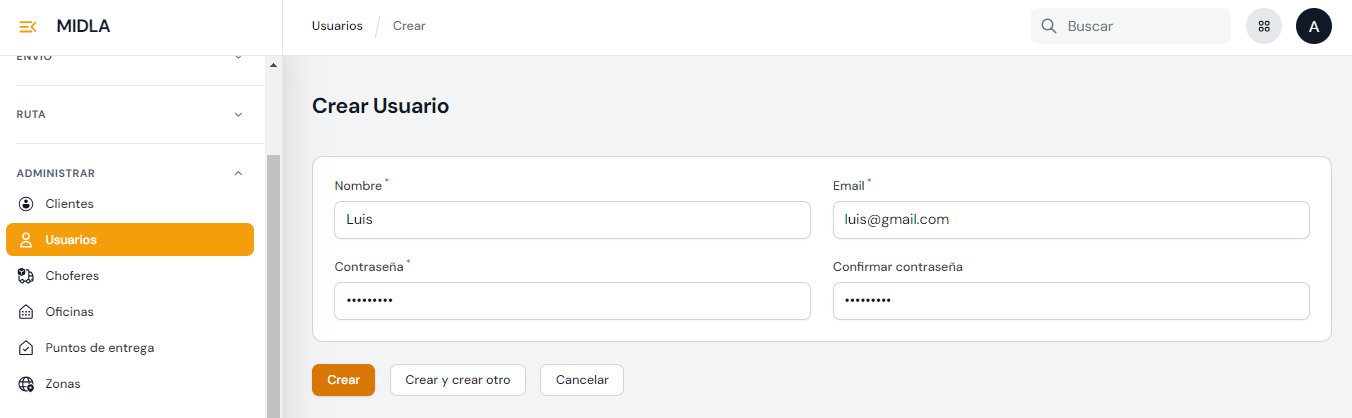
Task: Collapse the ADMINISTRAR sidebar section
Action: [x=238, y=173]
